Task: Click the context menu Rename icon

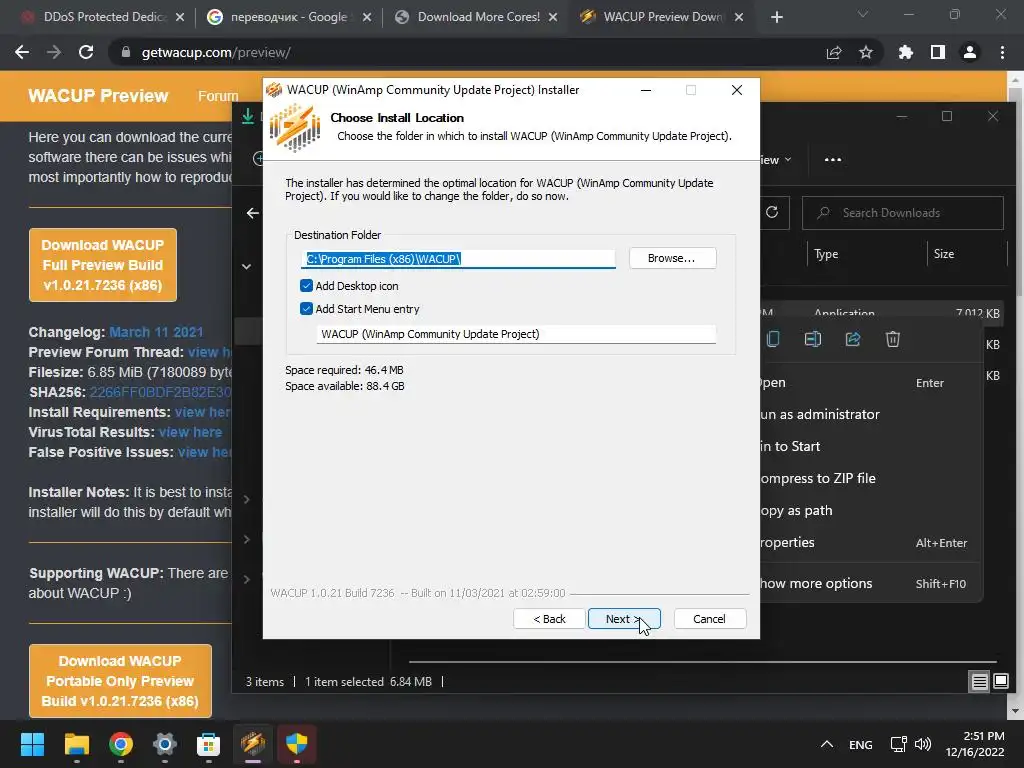Action: click(x=813, y=339)
